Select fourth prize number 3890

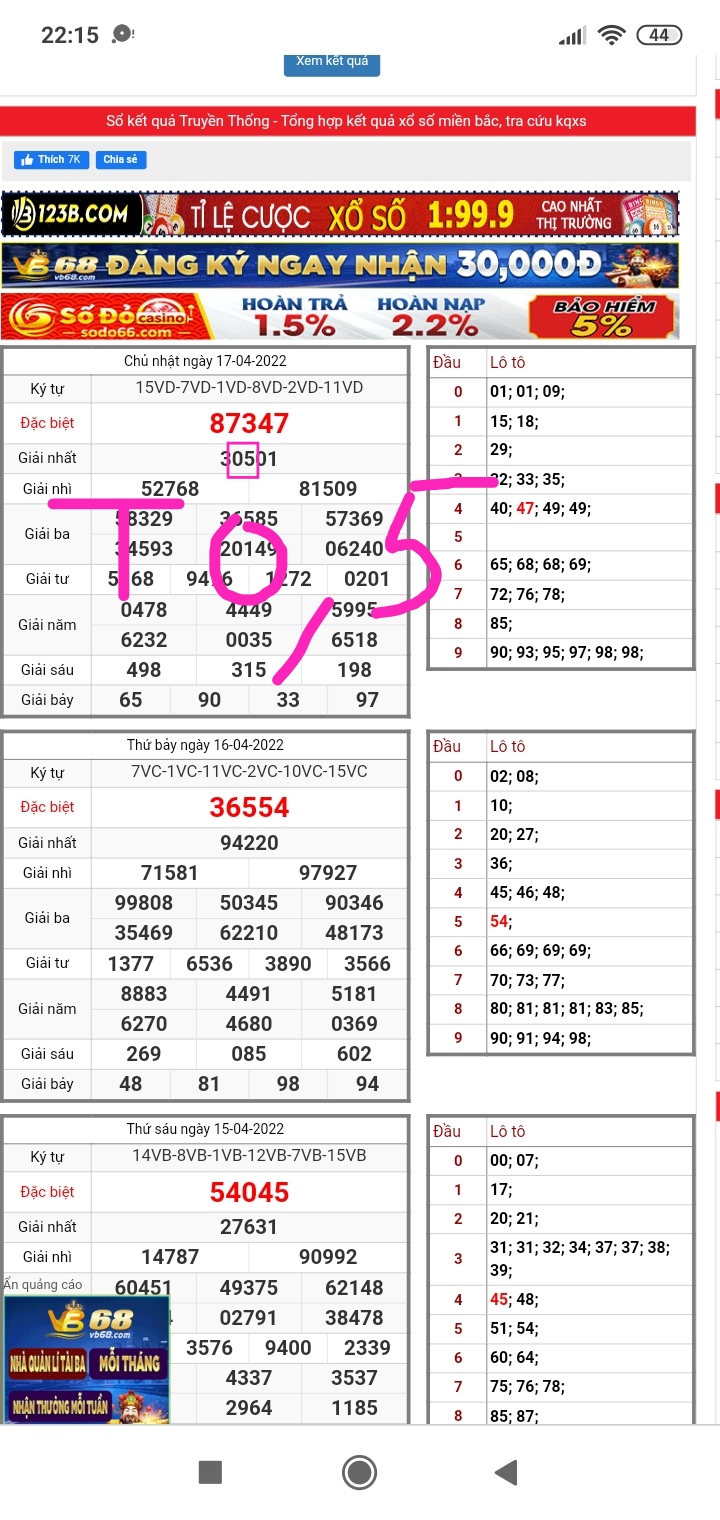point(288,964)
